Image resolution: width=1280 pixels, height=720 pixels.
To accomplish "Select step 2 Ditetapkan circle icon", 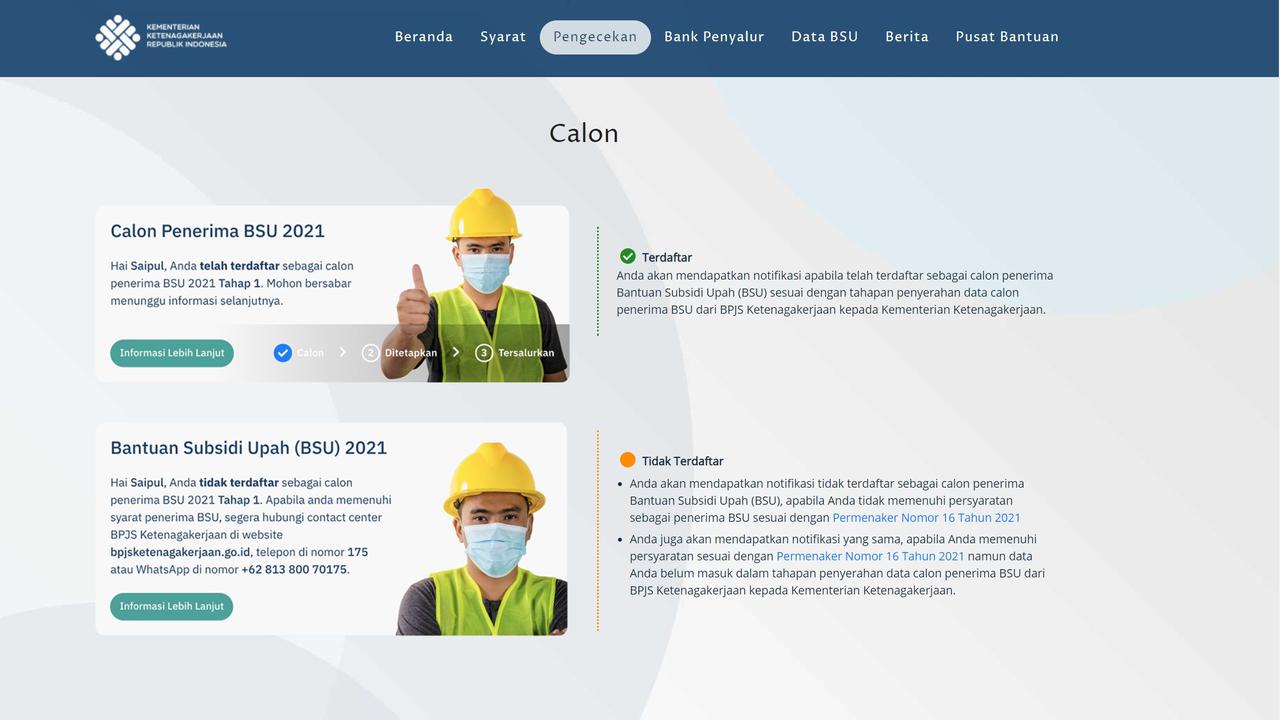I will [x=371, y=352].
